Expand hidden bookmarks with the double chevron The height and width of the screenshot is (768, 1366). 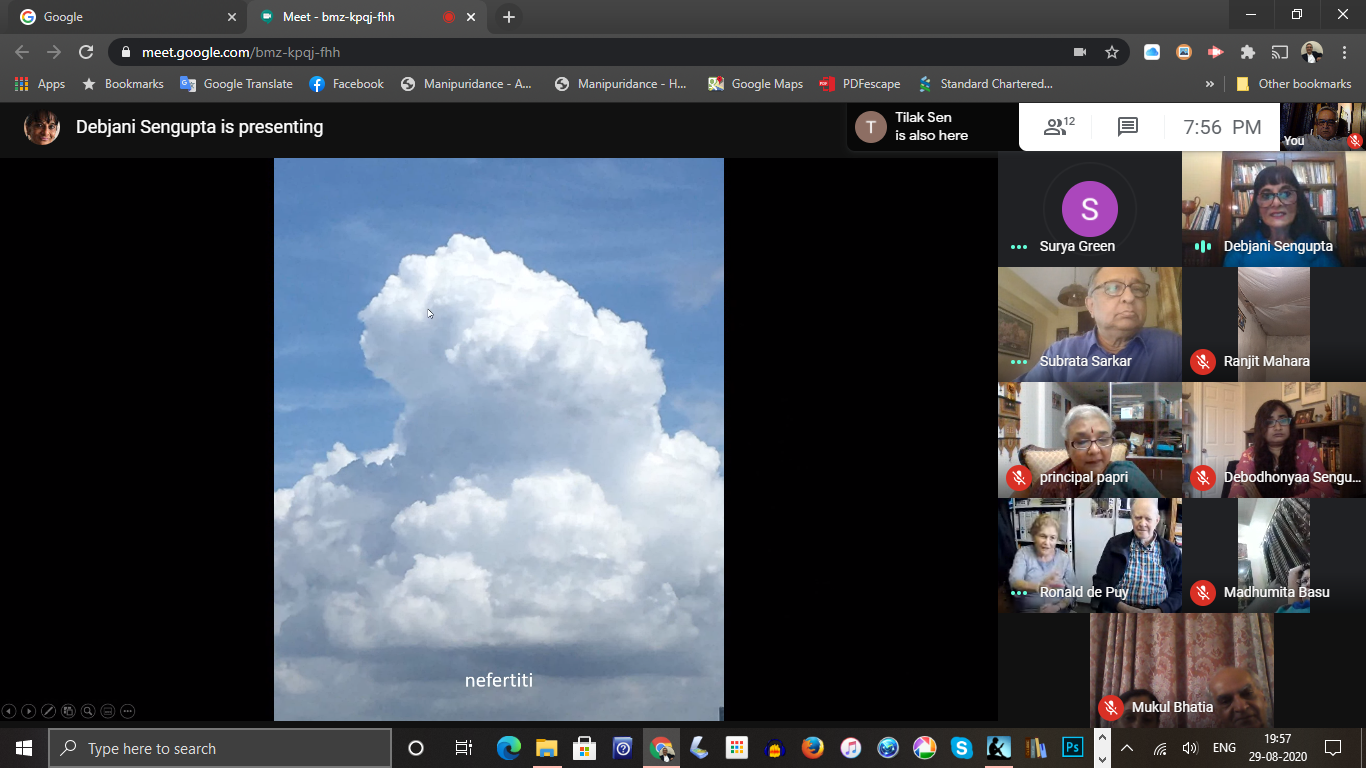1210,84
